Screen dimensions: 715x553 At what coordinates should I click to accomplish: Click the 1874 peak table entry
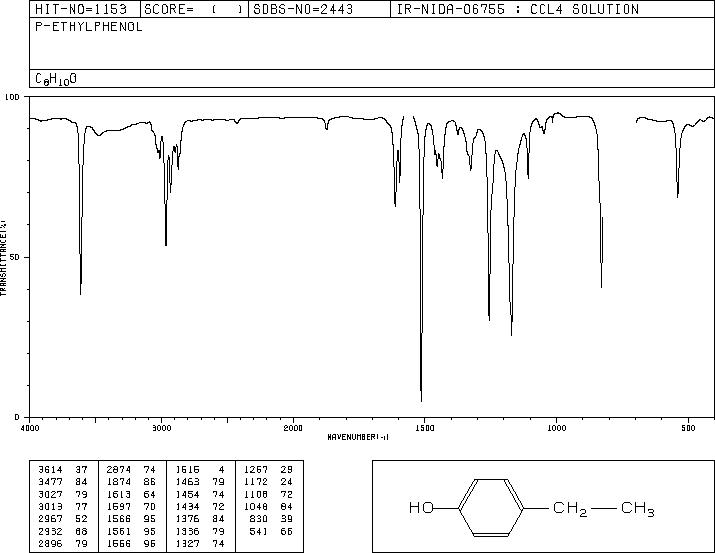(x=131, y=482)
